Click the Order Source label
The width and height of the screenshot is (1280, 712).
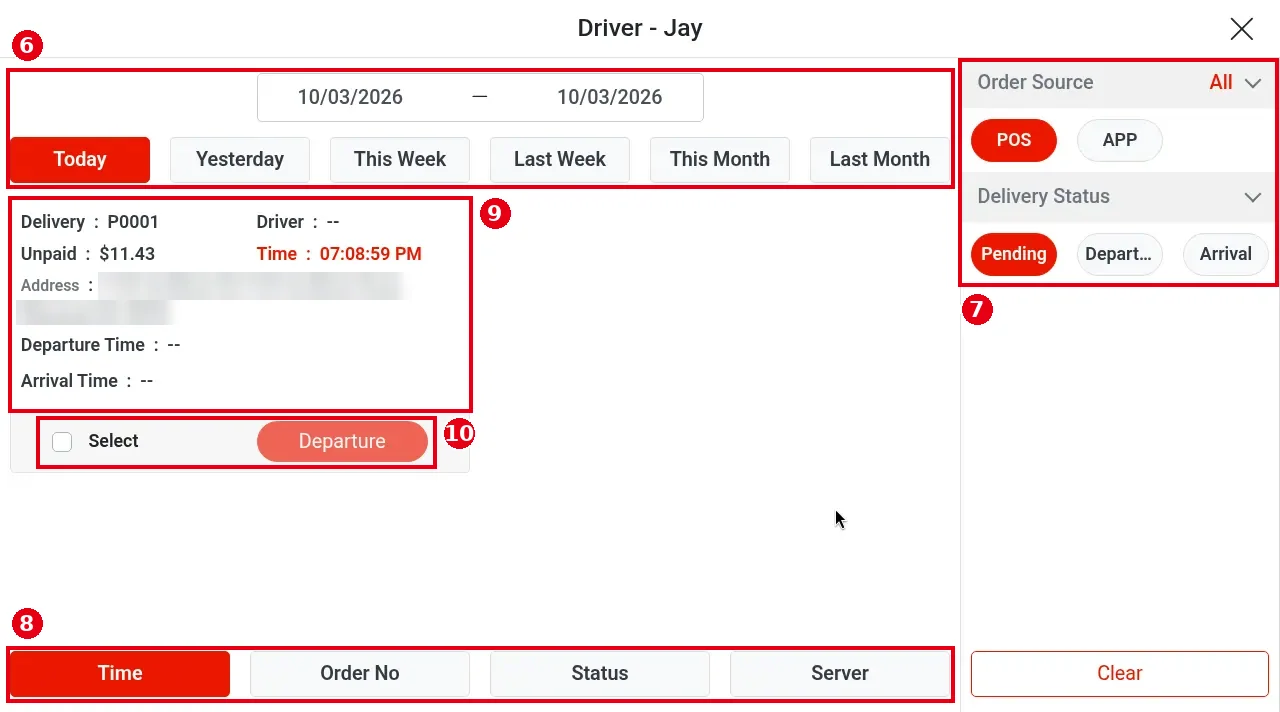point(1035,83)
